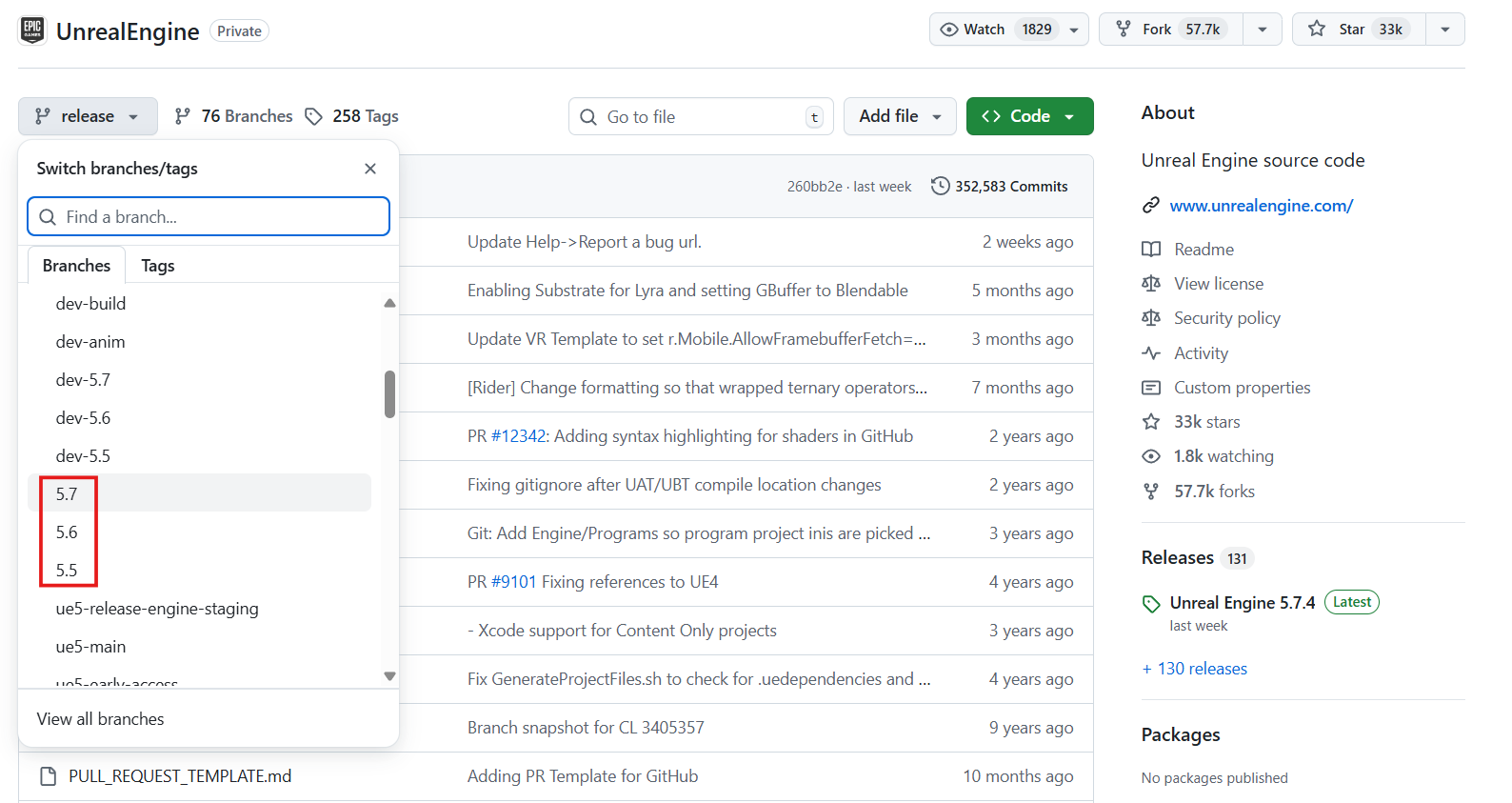Open pull request #9101 link

pyautogui.click(x=514, y=582)
